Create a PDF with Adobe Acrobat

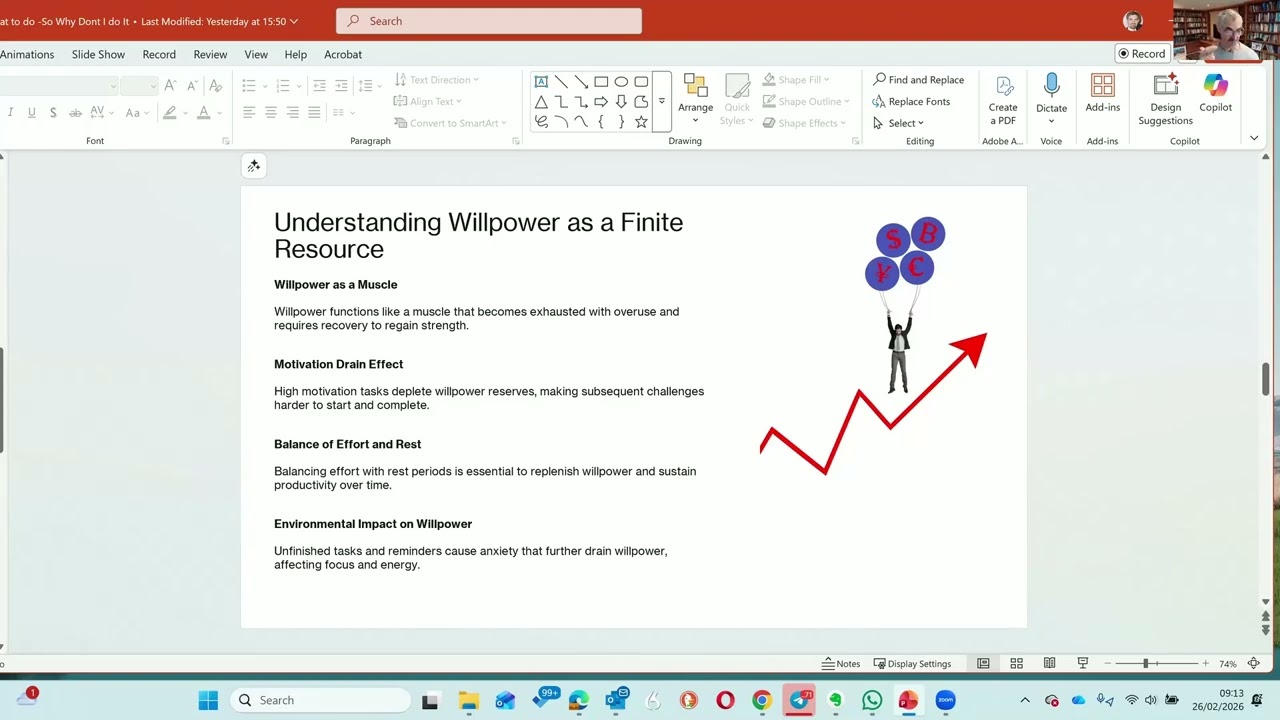1003,100
